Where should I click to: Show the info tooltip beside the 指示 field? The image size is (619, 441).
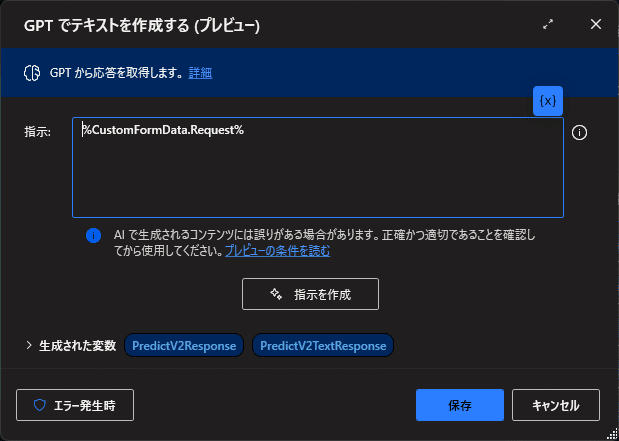(579, 133)
